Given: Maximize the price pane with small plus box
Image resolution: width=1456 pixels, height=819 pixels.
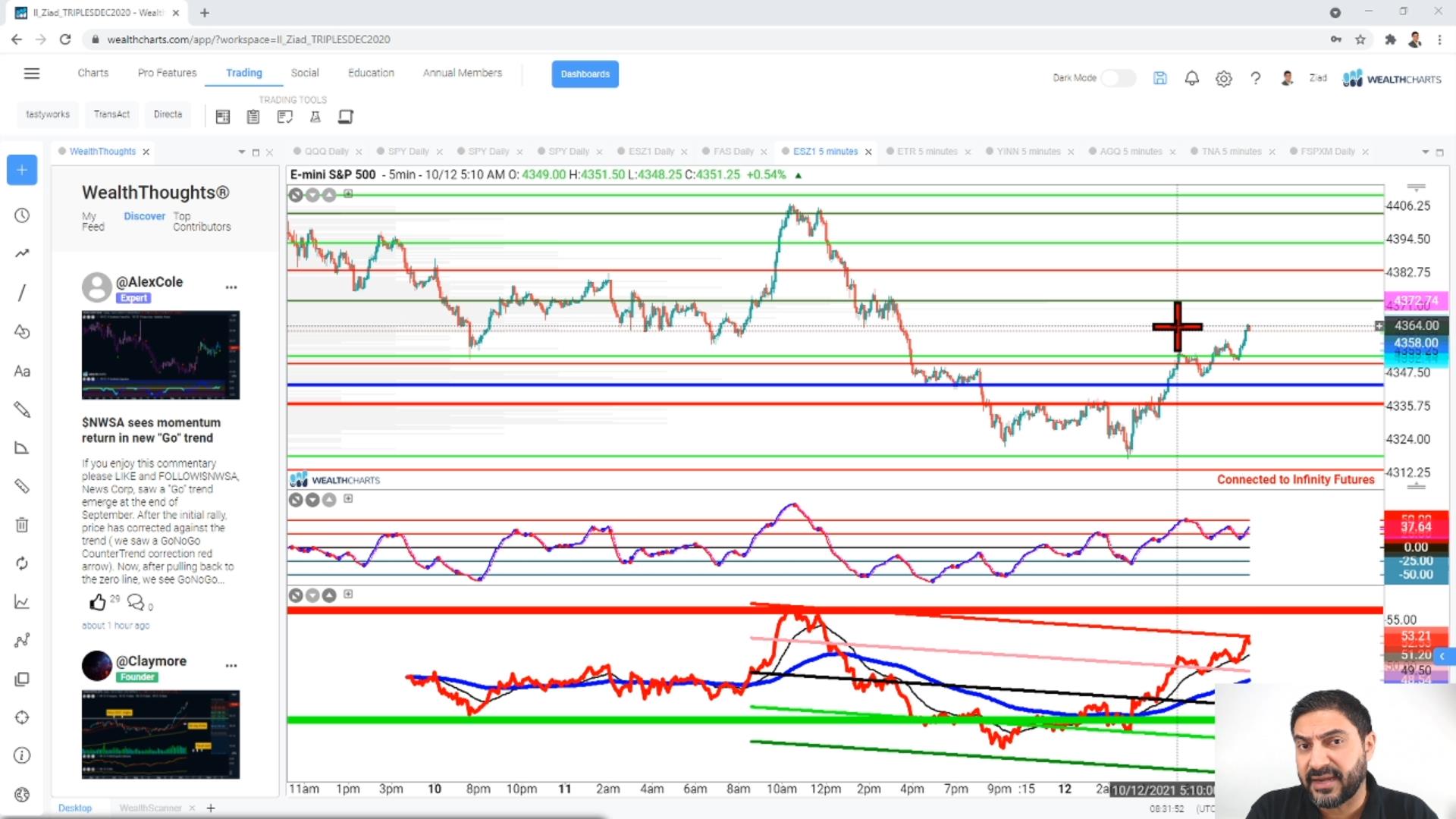Looking at the screenshot, I should click(x=348, y=194).
